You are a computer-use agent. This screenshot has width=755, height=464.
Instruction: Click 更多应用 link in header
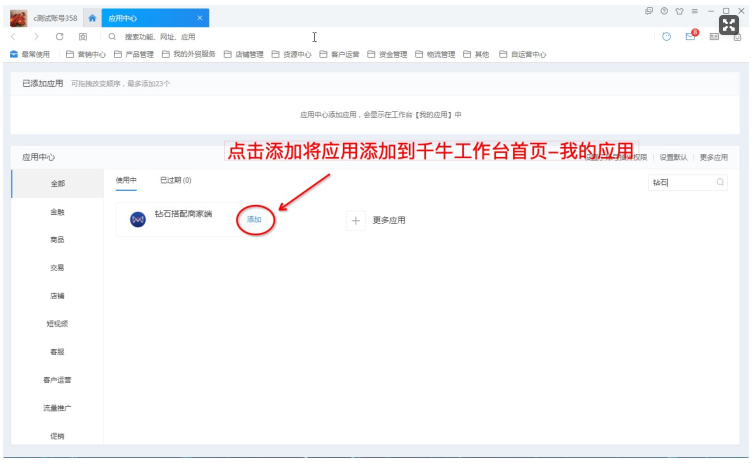pyautogui.click(x=714, y=157)
